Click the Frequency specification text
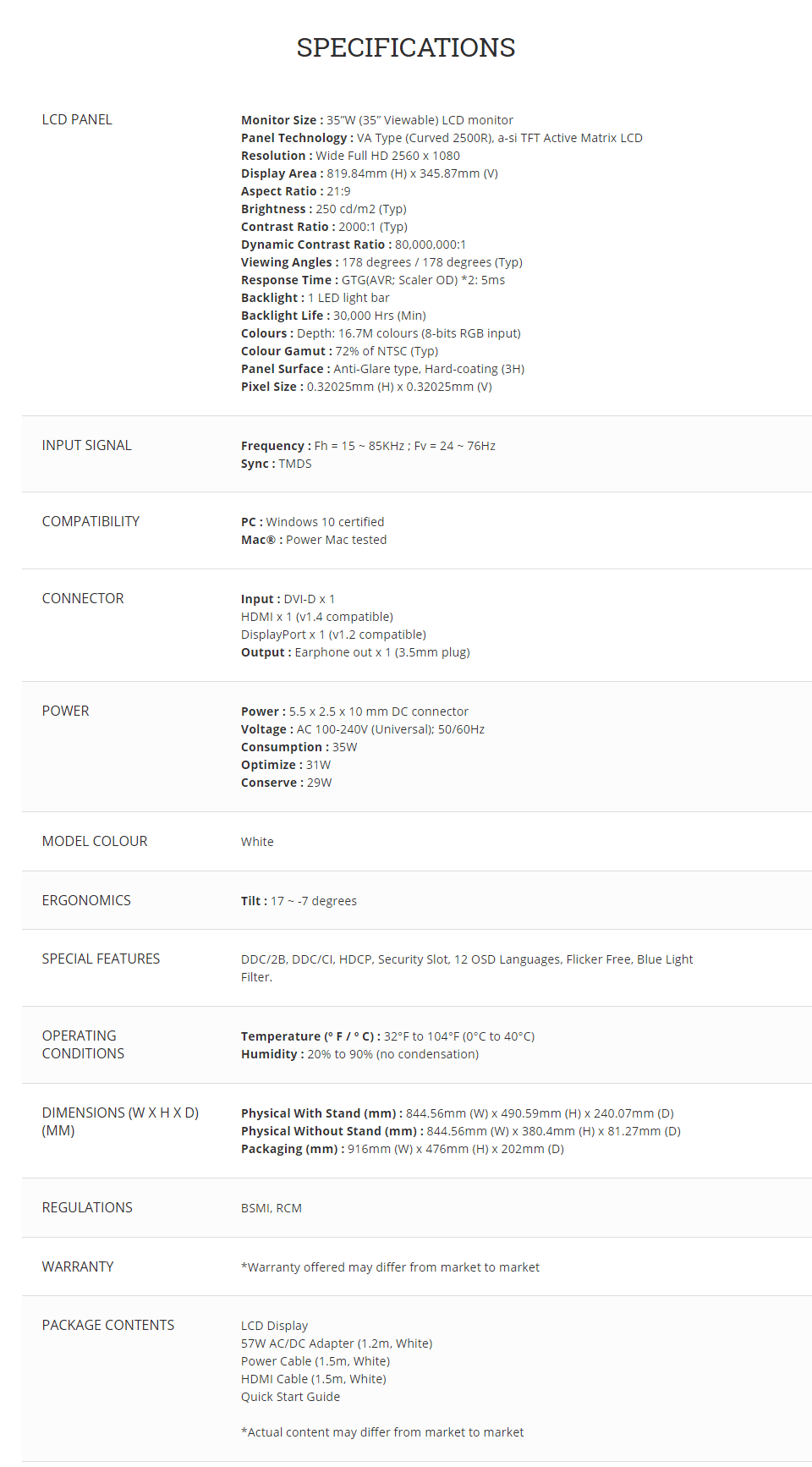This screenshot has width=812, height=1467. (368, 446)
